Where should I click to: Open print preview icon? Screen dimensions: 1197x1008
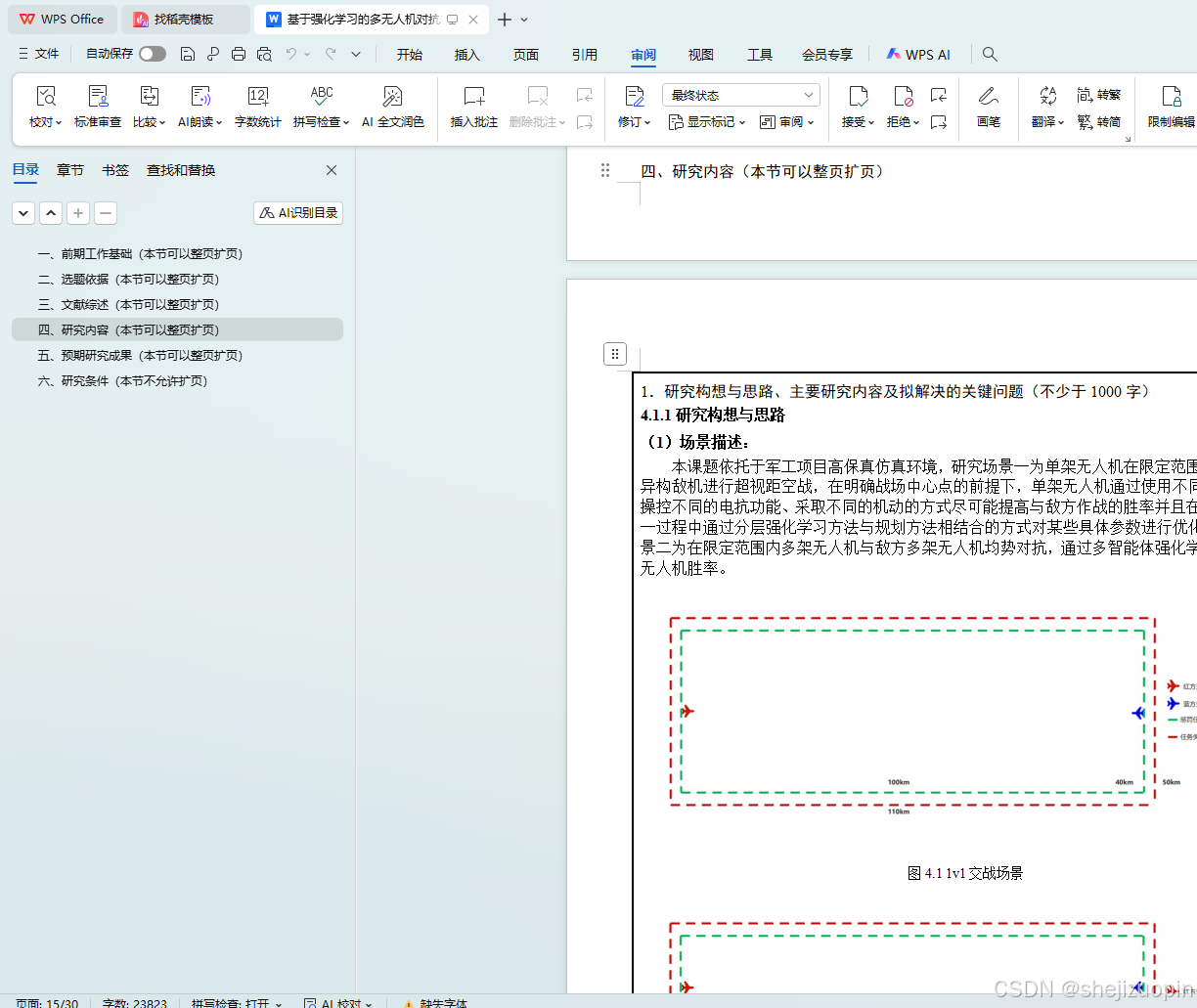tap(264, 54)
